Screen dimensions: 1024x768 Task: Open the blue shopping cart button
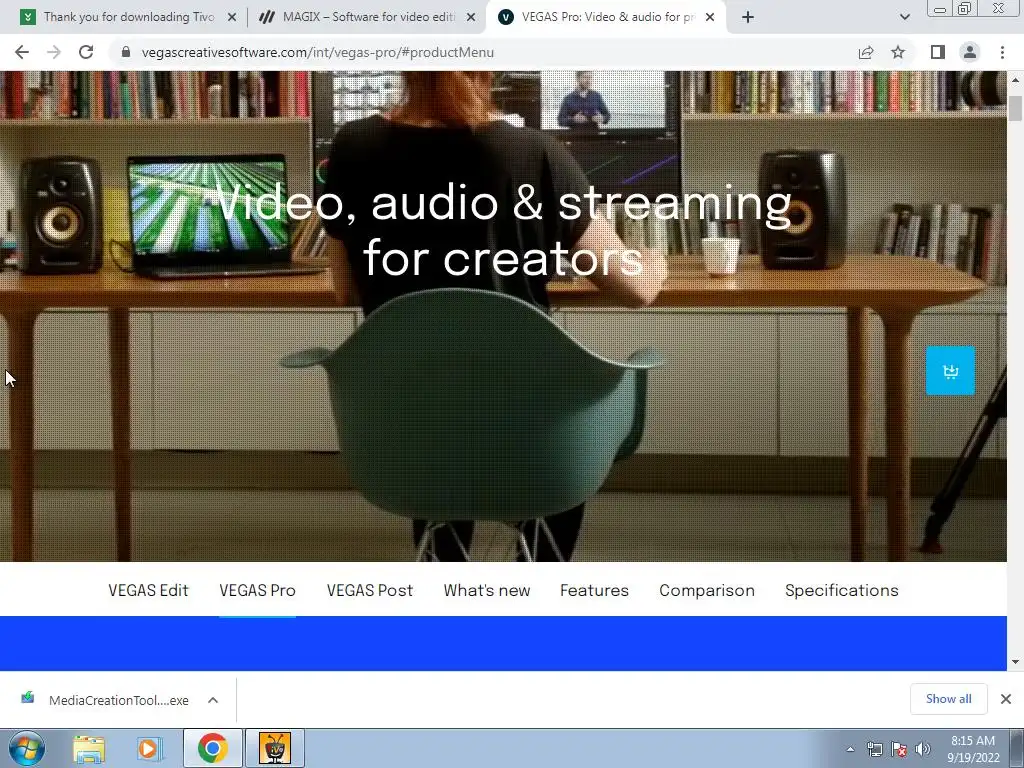coord(950,371)
